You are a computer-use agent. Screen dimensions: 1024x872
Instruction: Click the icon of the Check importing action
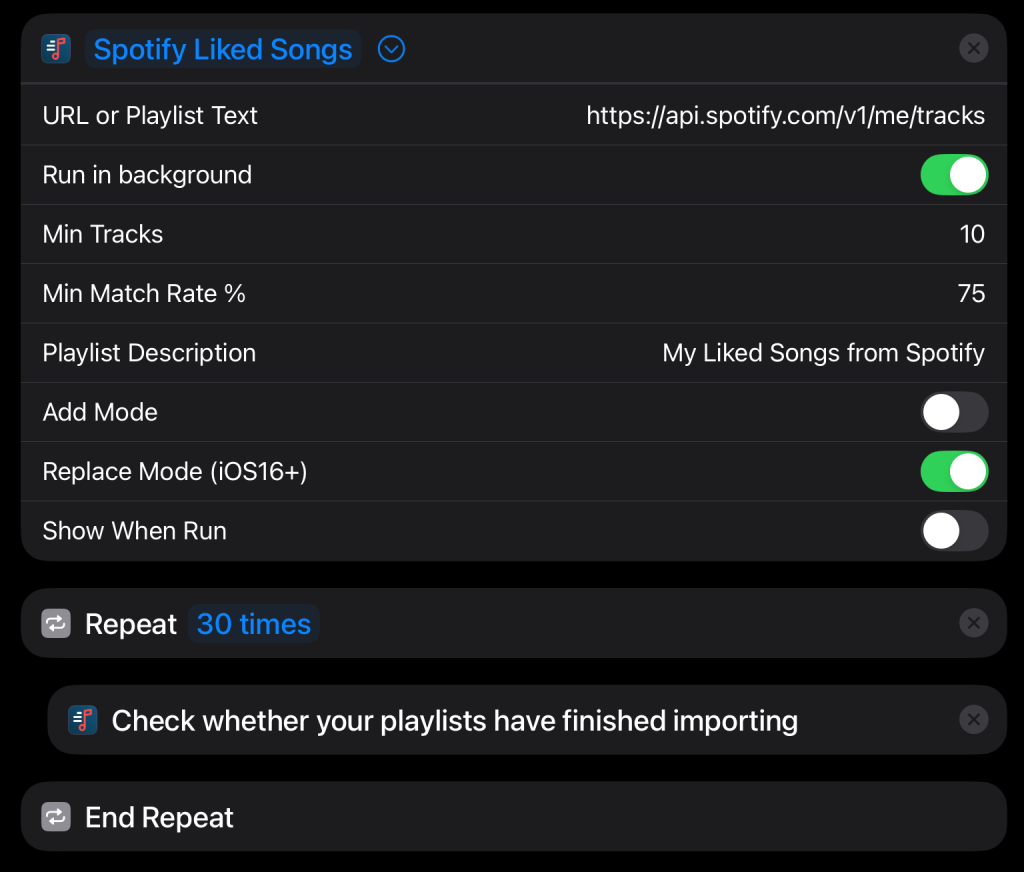pyautogui.click(x=83, y=720)
